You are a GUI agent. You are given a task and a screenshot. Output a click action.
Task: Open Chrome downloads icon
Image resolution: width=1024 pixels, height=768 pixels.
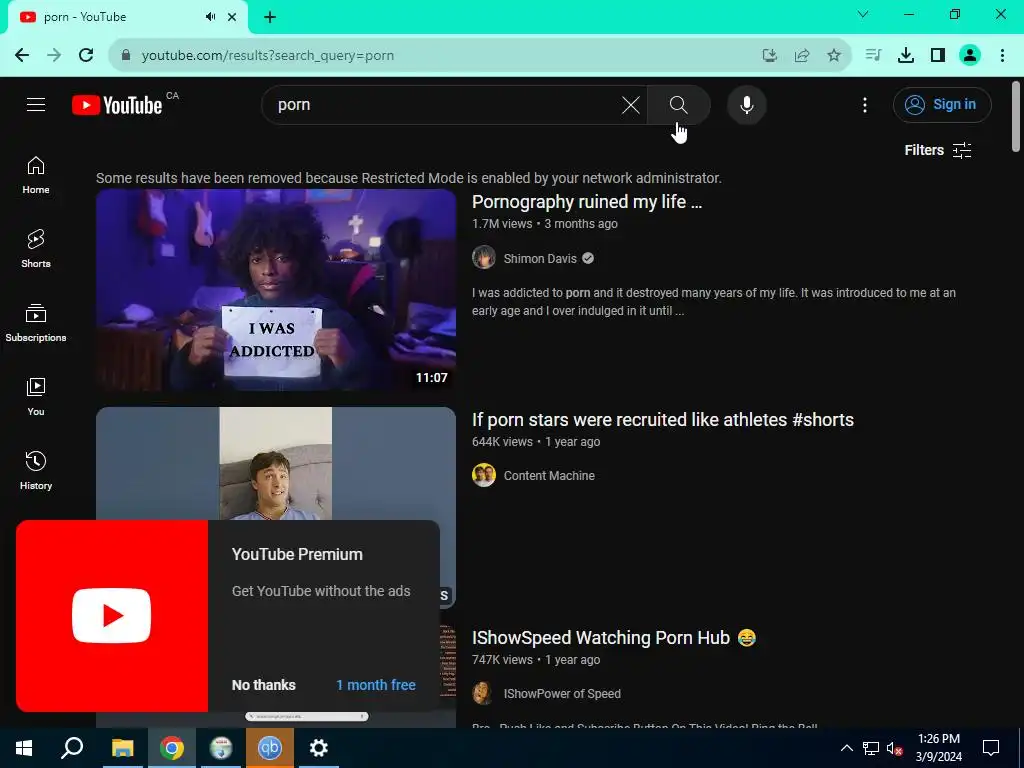[x=906, y=55]
